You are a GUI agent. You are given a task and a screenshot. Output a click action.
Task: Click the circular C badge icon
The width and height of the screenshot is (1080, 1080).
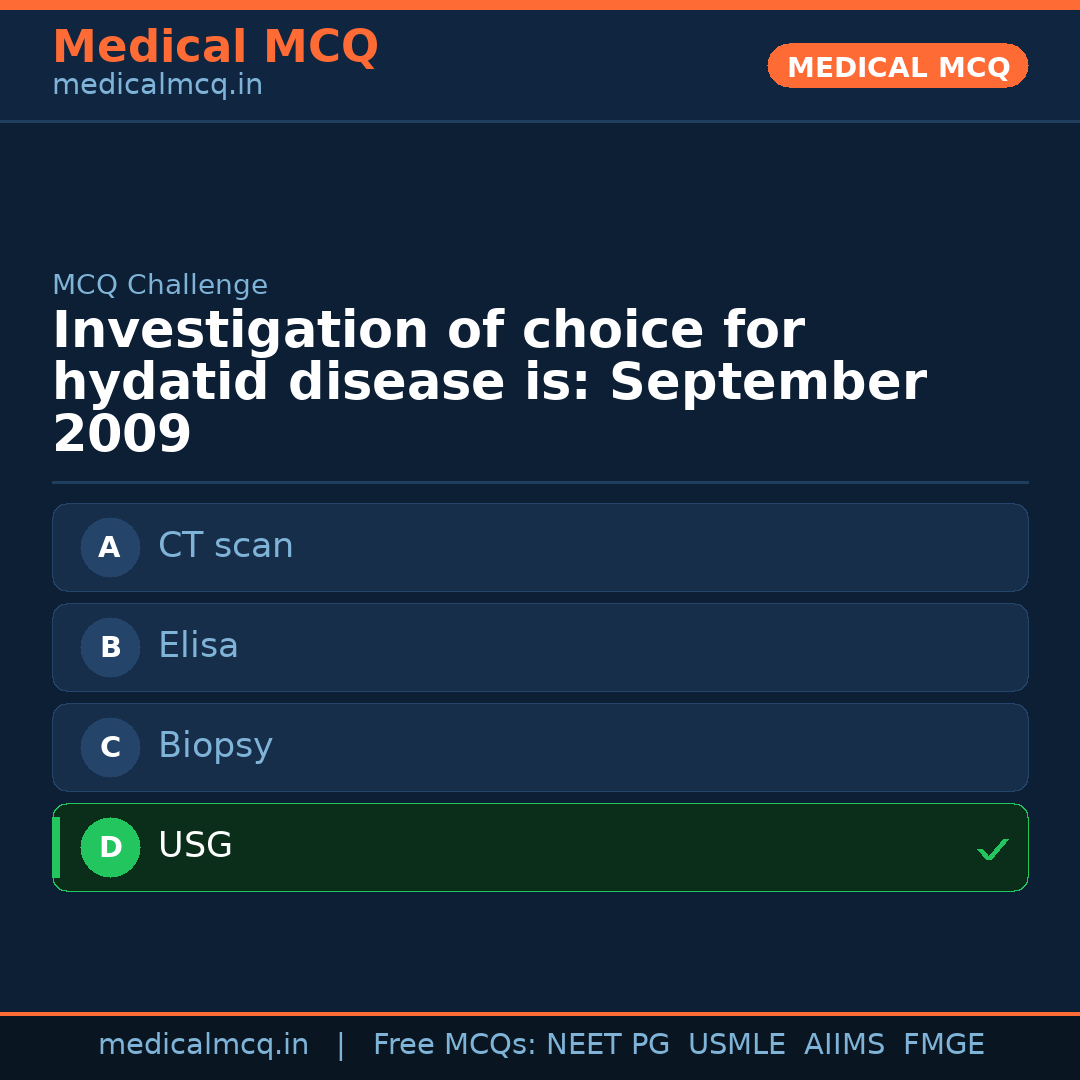[x=110, y=747]
